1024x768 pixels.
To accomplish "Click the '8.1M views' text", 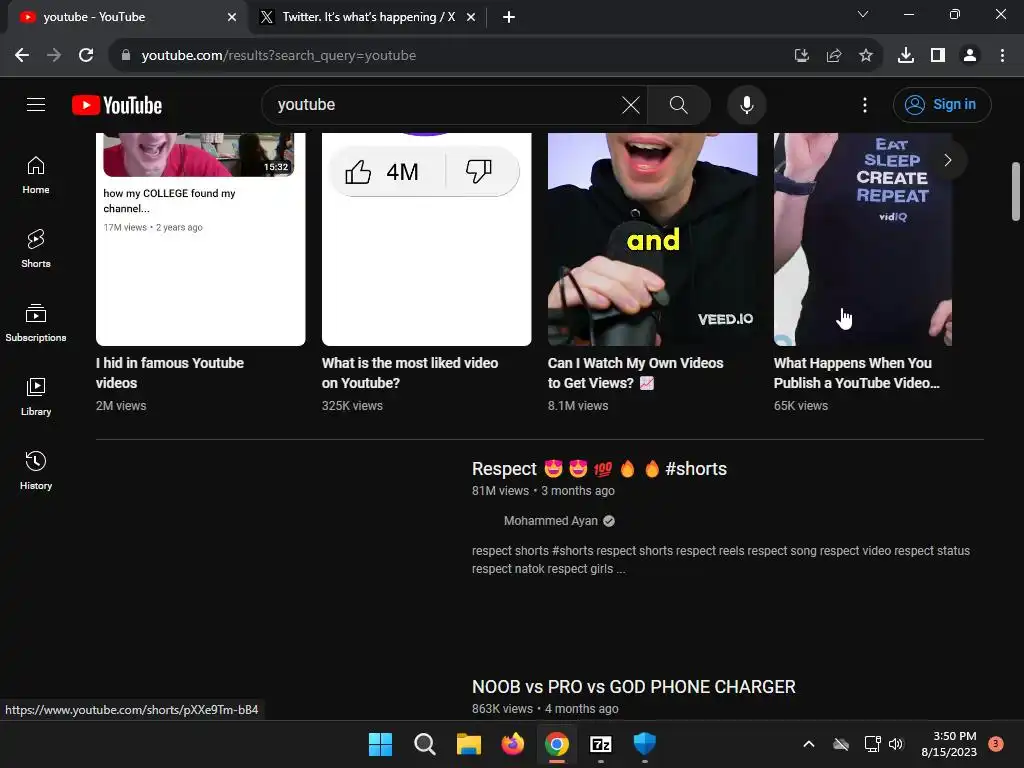I will [x=578, y=406].
